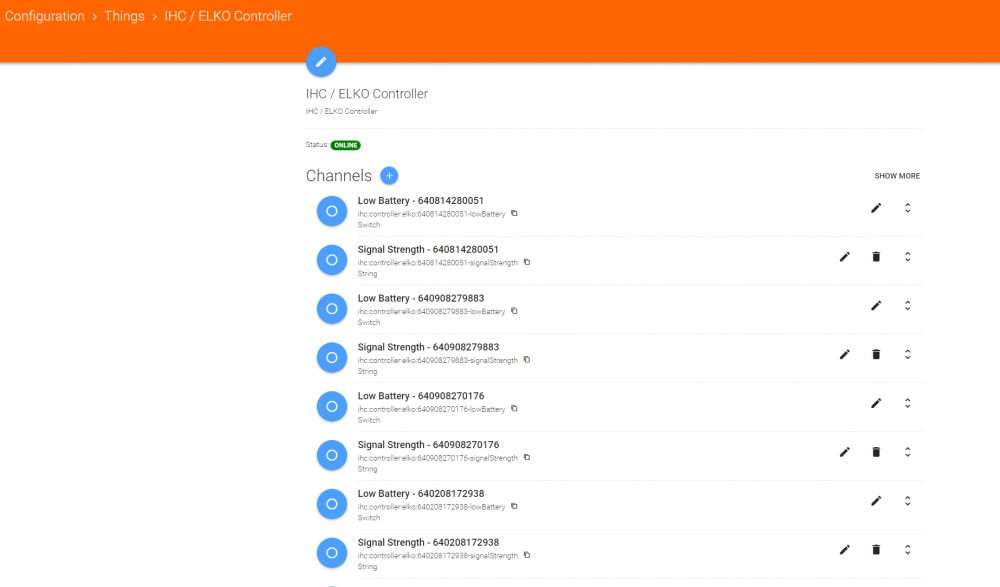Click the SHOW MORE button
The image size is (1000, 587).
(x=897, y=176)
